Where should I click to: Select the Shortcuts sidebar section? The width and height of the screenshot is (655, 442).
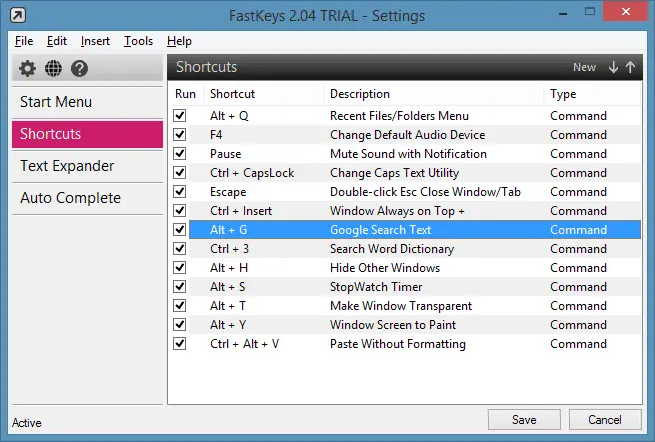click(87, 134)
